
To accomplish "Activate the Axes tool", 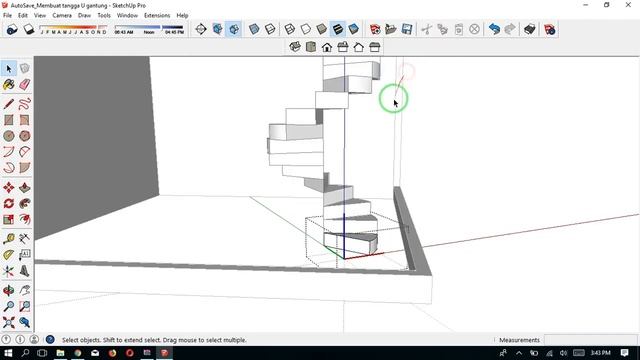I will tap(9, 271).
